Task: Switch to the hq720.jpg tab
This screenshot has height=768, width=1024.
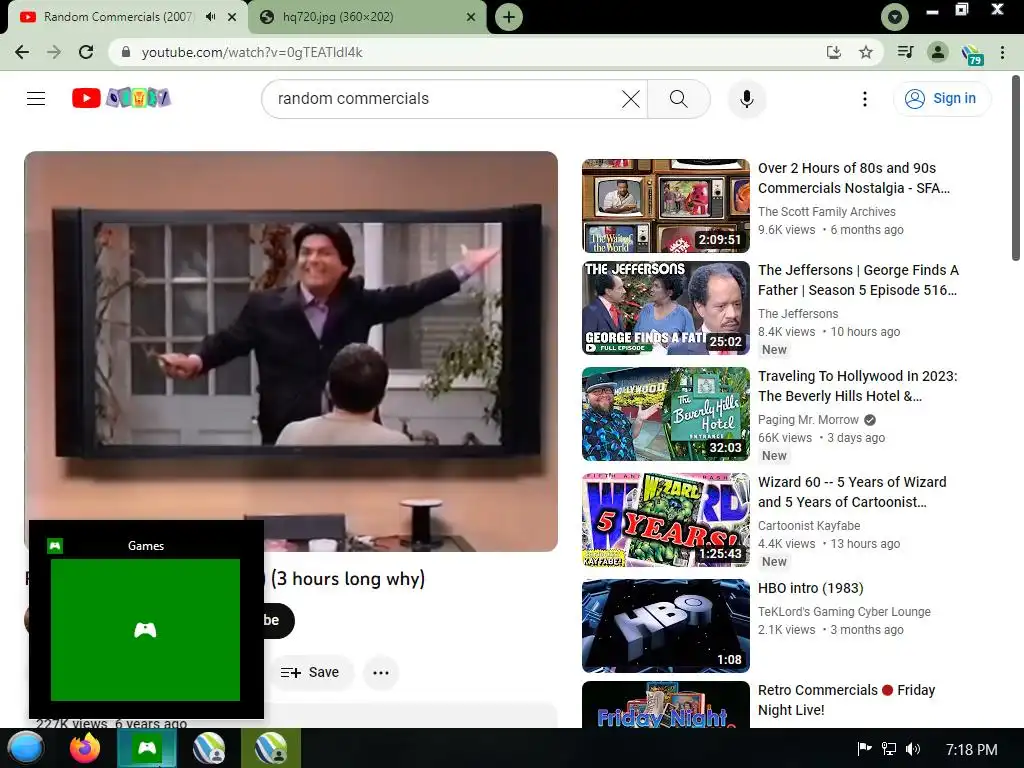Action: (x=367, y=17)
